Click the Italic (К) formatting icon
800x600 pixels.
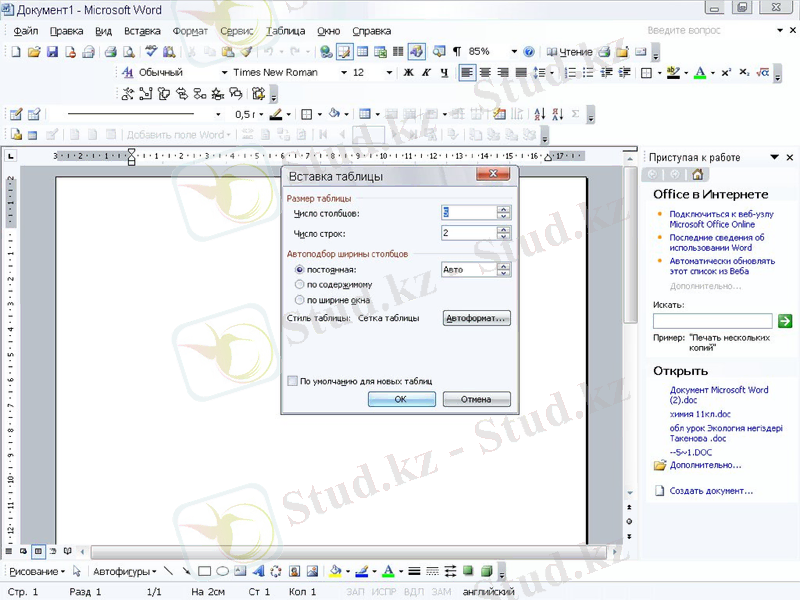425,73
